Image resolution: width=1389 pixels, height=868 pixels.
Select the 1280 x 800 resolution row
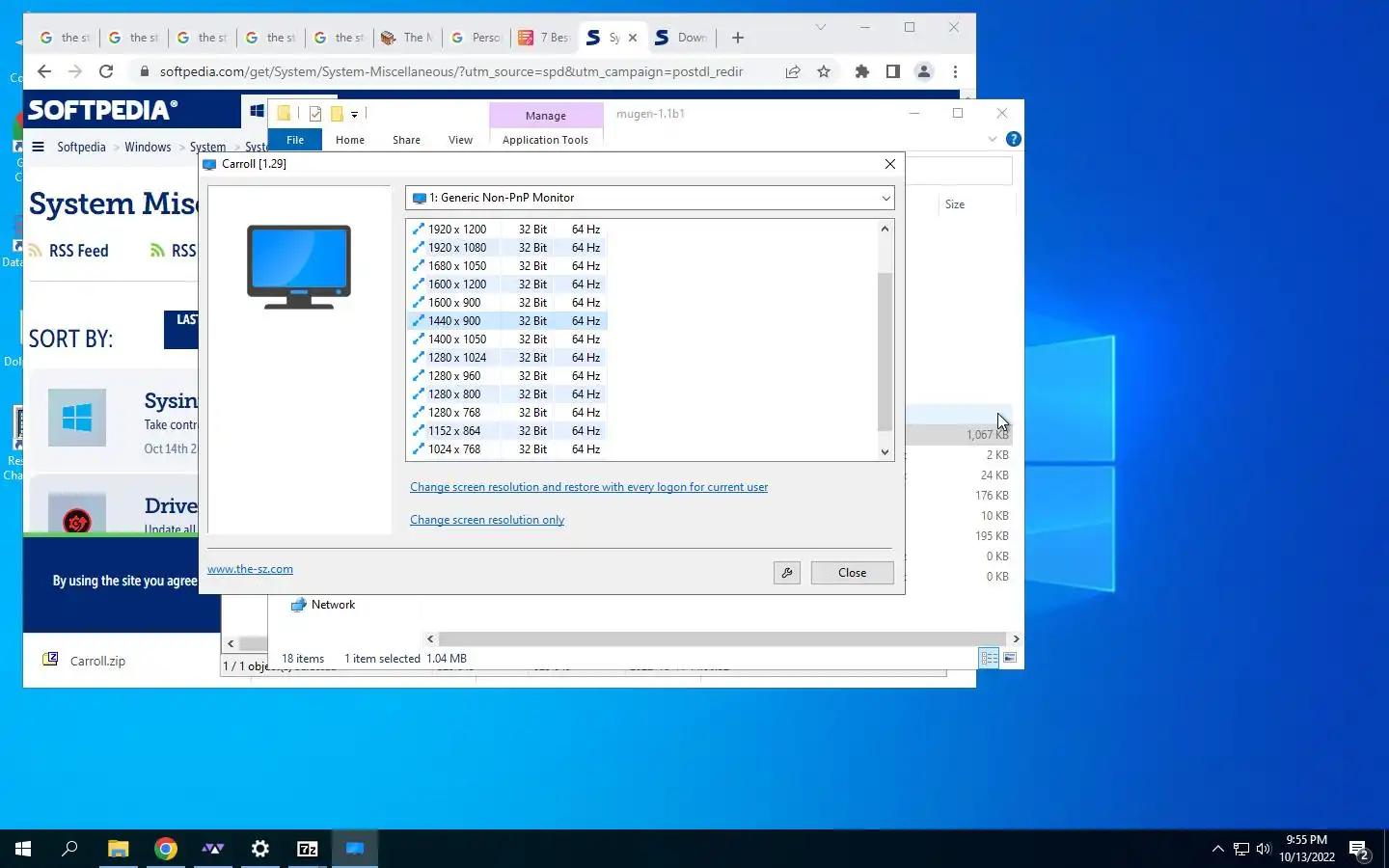pyautogui.click(x=506, y=394)
